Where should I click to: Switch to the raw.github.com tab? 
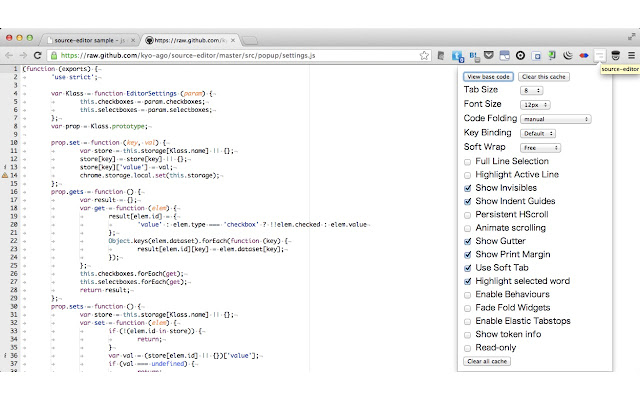pyautogui.click(x=189, y=40)
